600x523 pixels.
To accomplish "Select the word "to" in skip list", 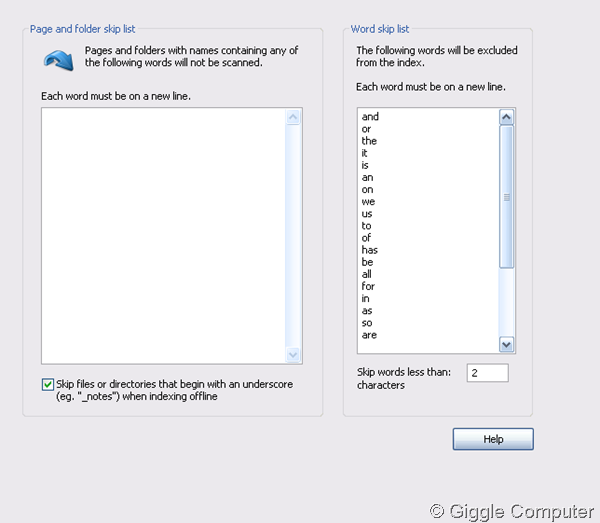I will click(x=366, y=226).
